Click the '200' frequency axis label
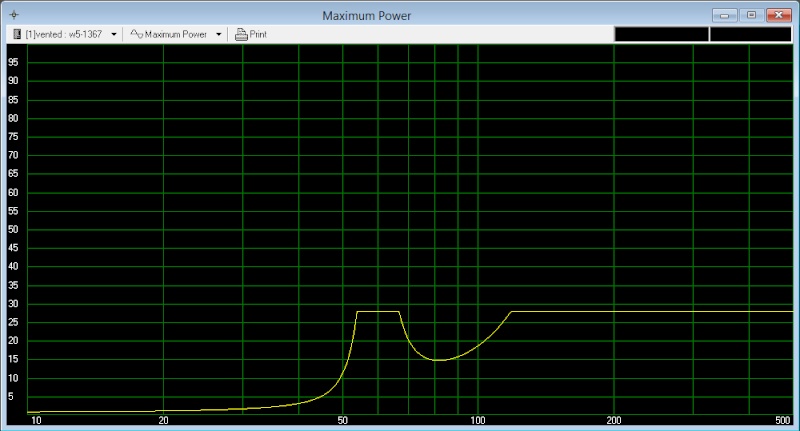Image resolution: width=800 pixels, height=431 pixels. [614, 420]
